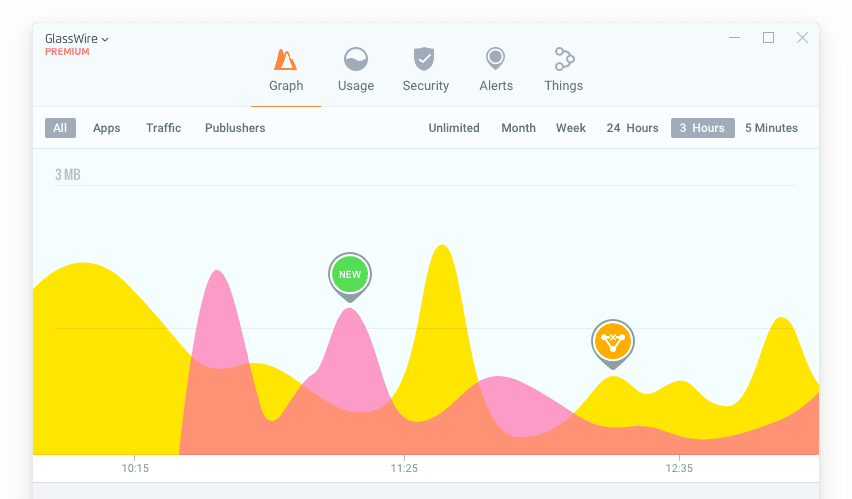Open the Usage view icon
This screenshot has height=499, width=852.
355,58
